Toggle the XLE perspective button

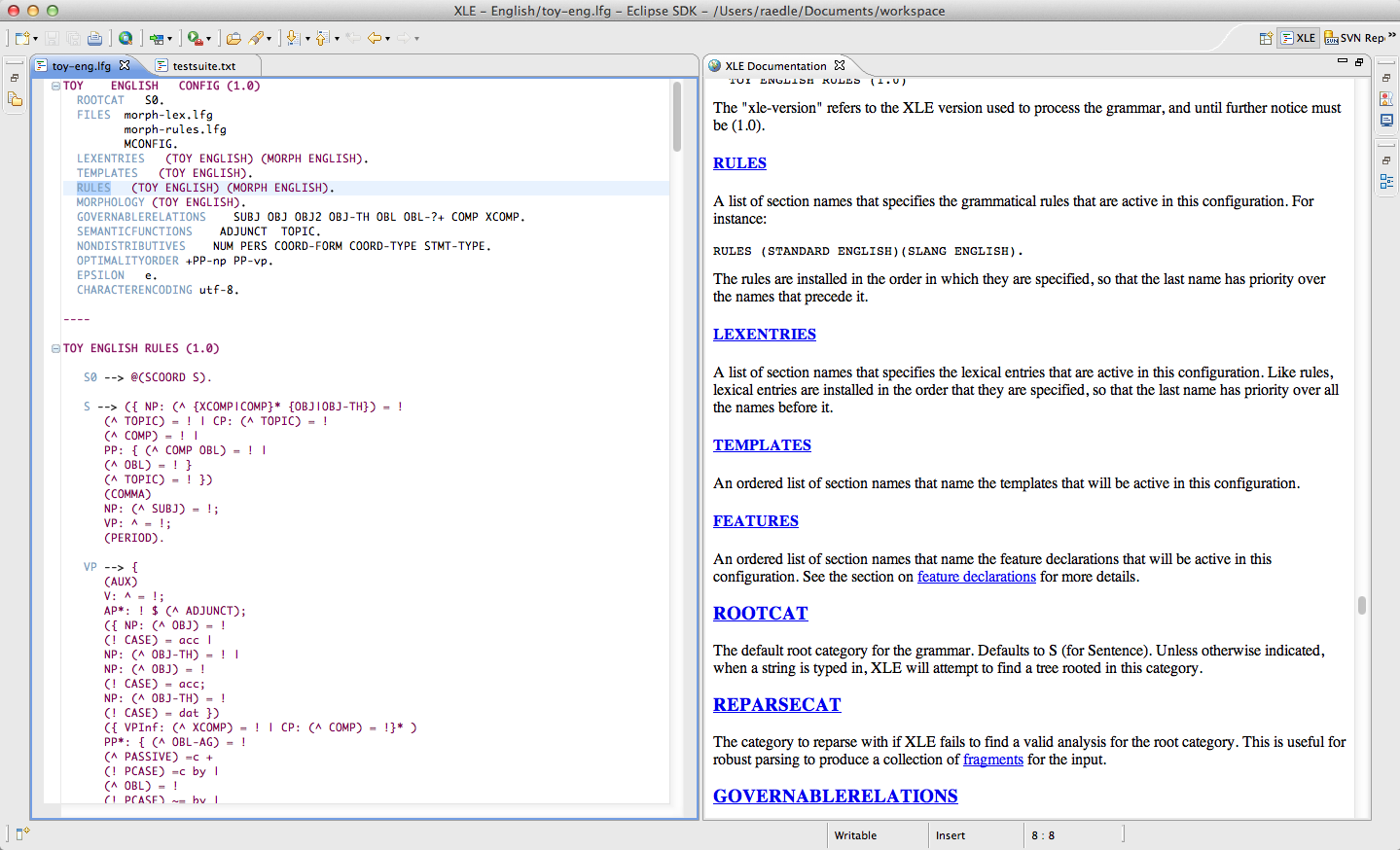coord(1298,38)
